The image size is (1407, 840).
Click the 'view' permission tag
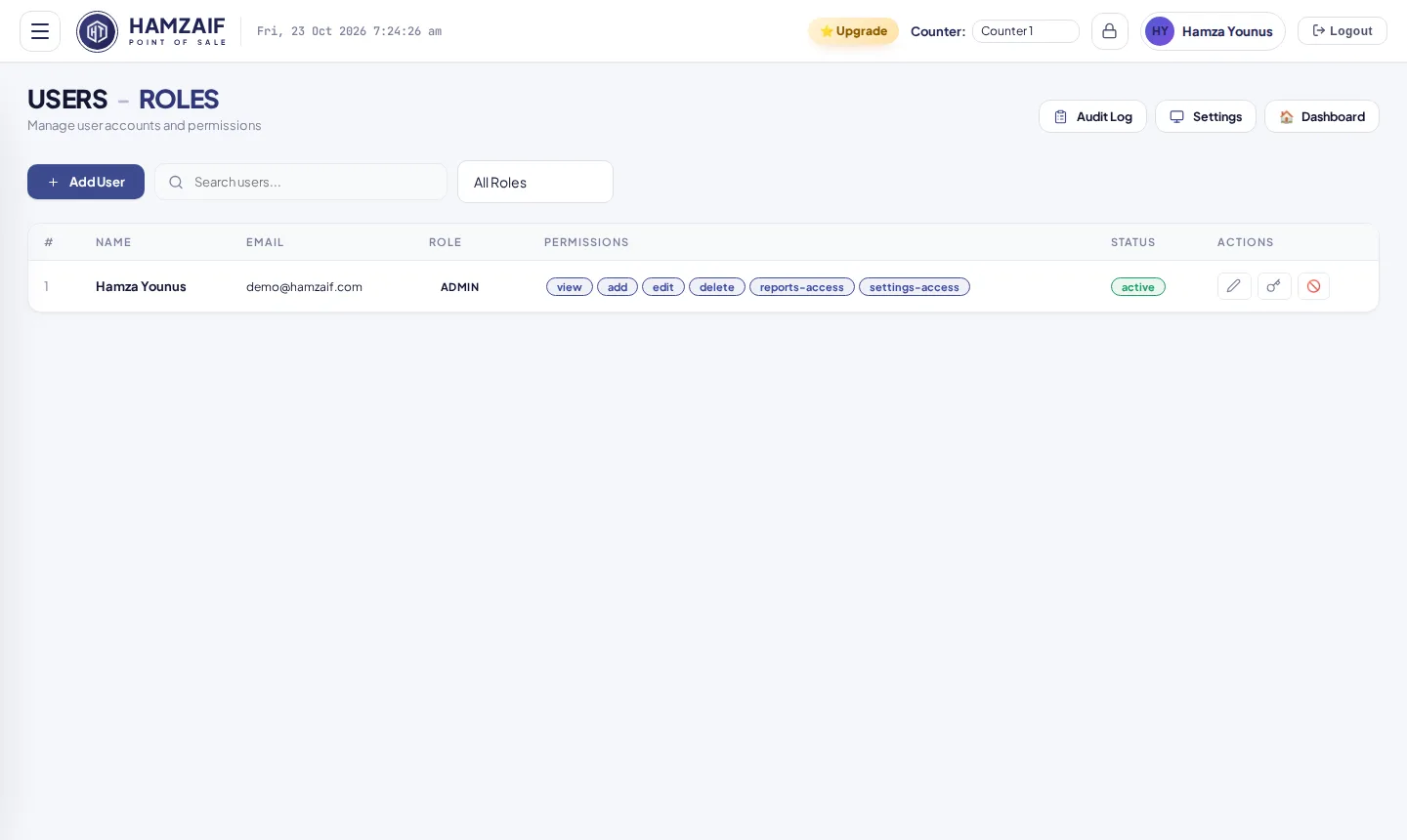coord(570,287)
